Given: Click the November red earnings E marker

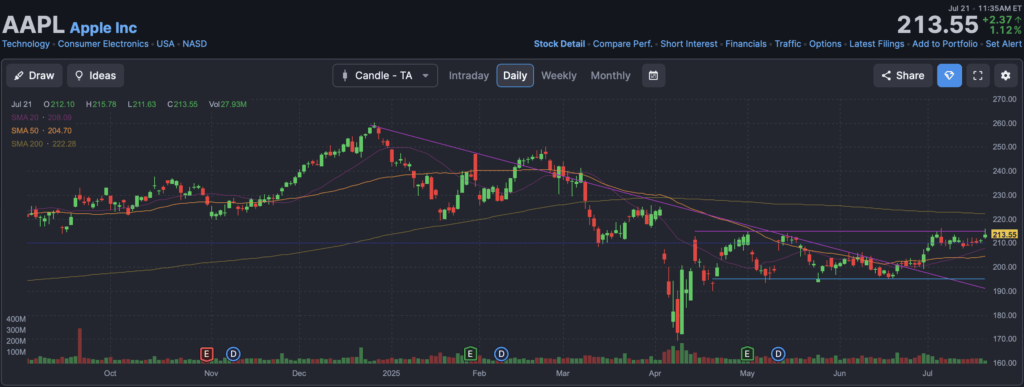Looking at the screenshot, I should [206, 354].
